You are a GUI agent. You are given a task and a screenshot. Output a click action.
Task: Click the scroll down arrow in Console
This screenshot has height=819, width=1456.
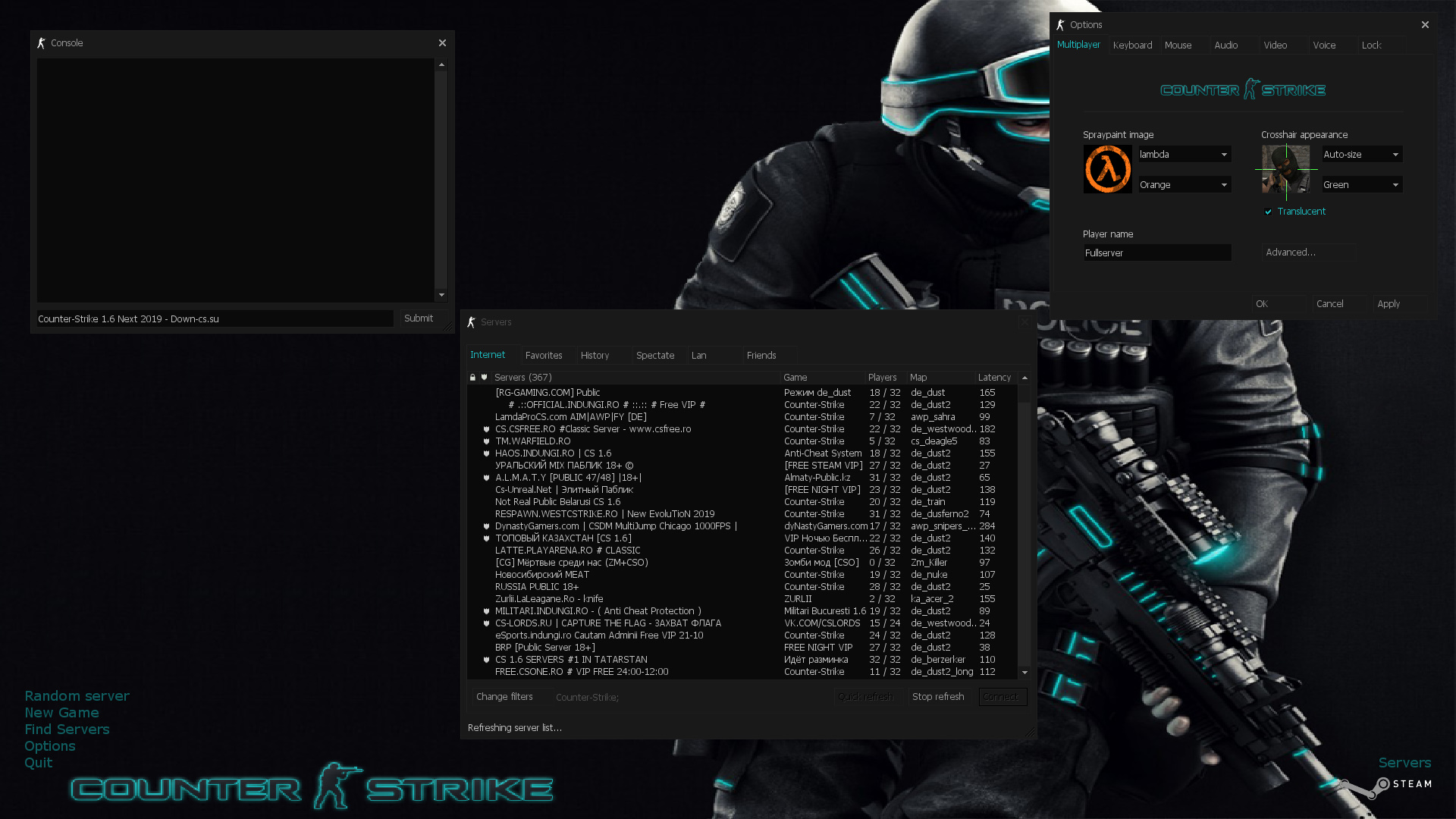tap(441, 295)
